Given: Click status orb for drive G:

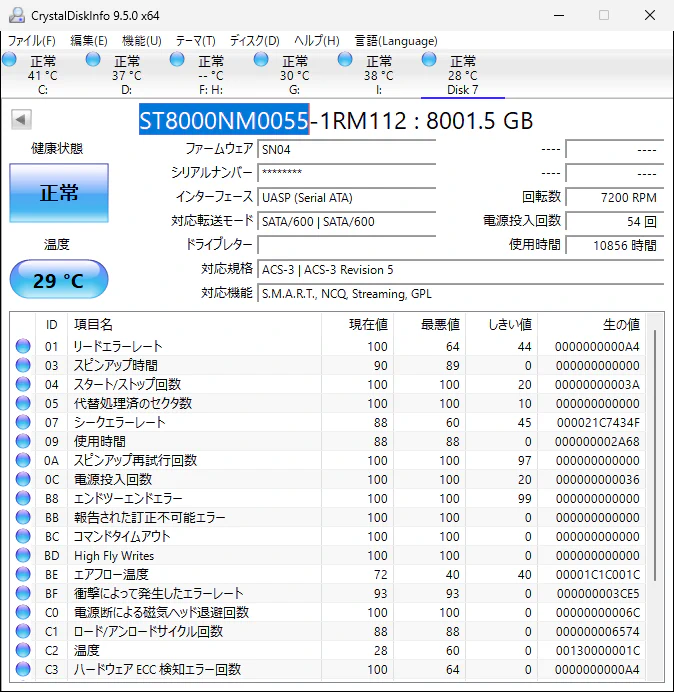Looking at the screenshot, I should click(x=261, y=59).
